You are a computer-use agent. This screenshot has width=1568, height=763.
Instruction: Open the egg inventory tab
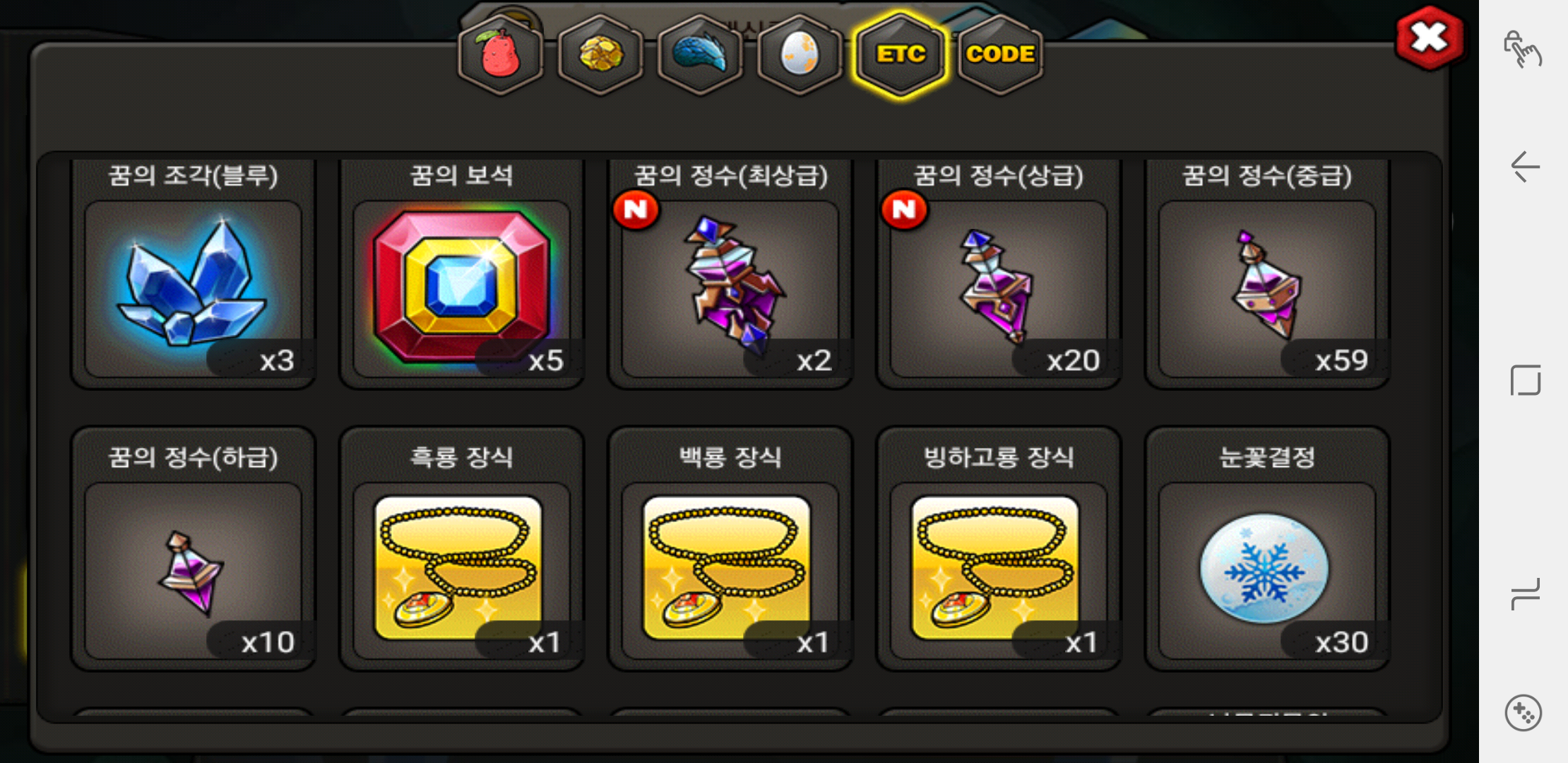800,55
